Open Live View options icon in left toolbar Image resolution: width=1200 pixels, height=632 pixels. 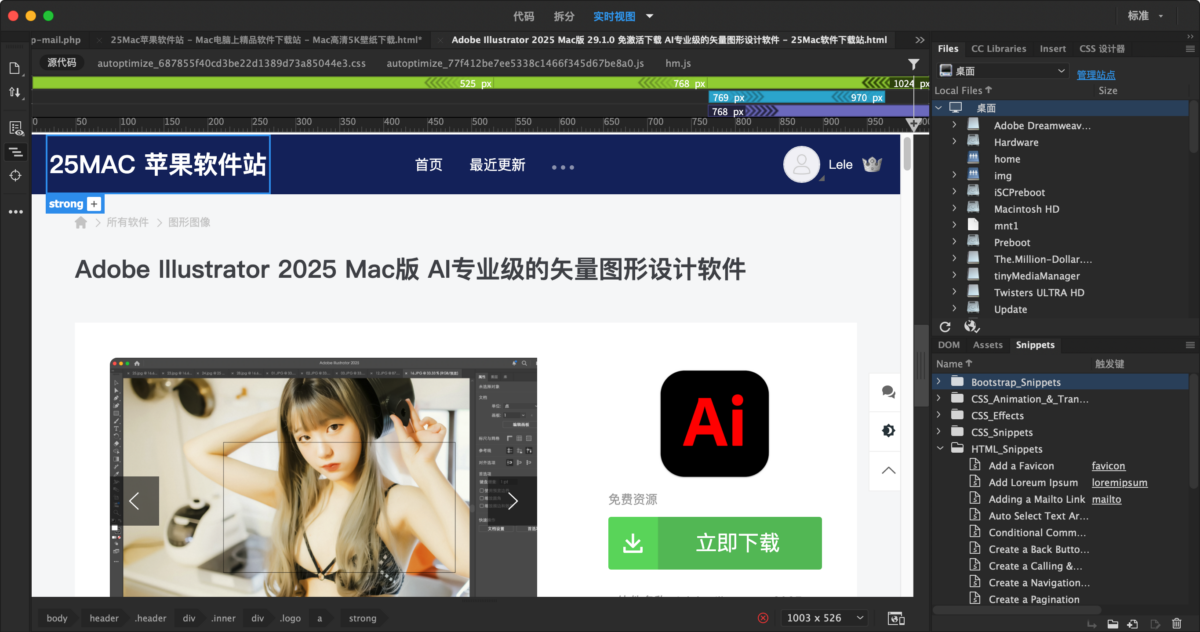click(15, 128)
